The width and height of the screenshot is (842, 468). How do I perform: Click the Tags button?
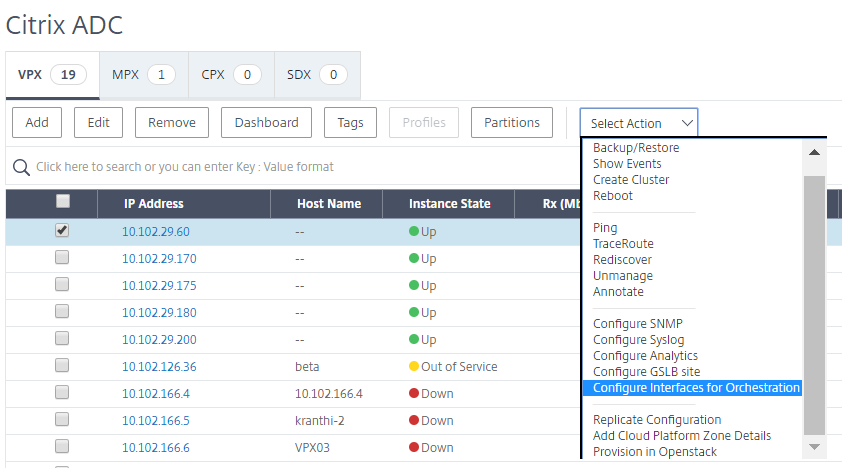[x=350, y=122]
